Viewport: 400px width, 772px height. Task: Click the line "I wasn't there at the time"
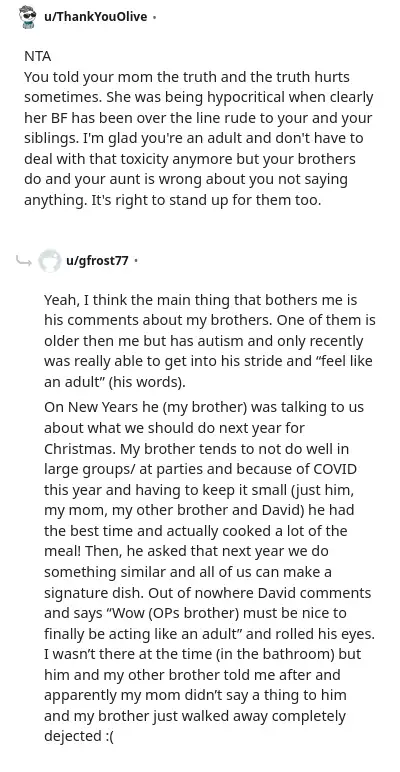pyautogui.click(x=202, y=654)
